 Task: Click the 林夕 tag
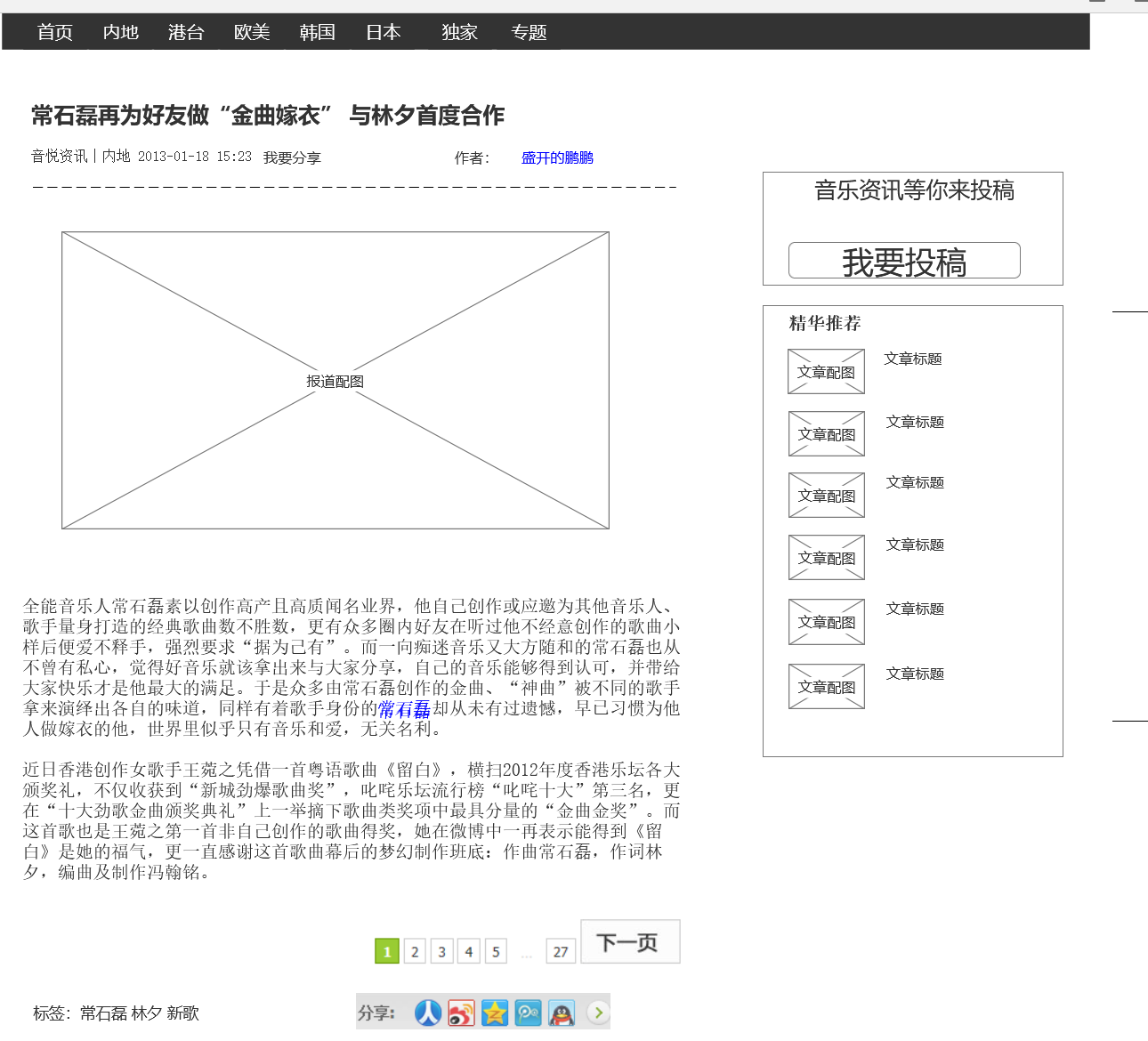[147, 1013]
